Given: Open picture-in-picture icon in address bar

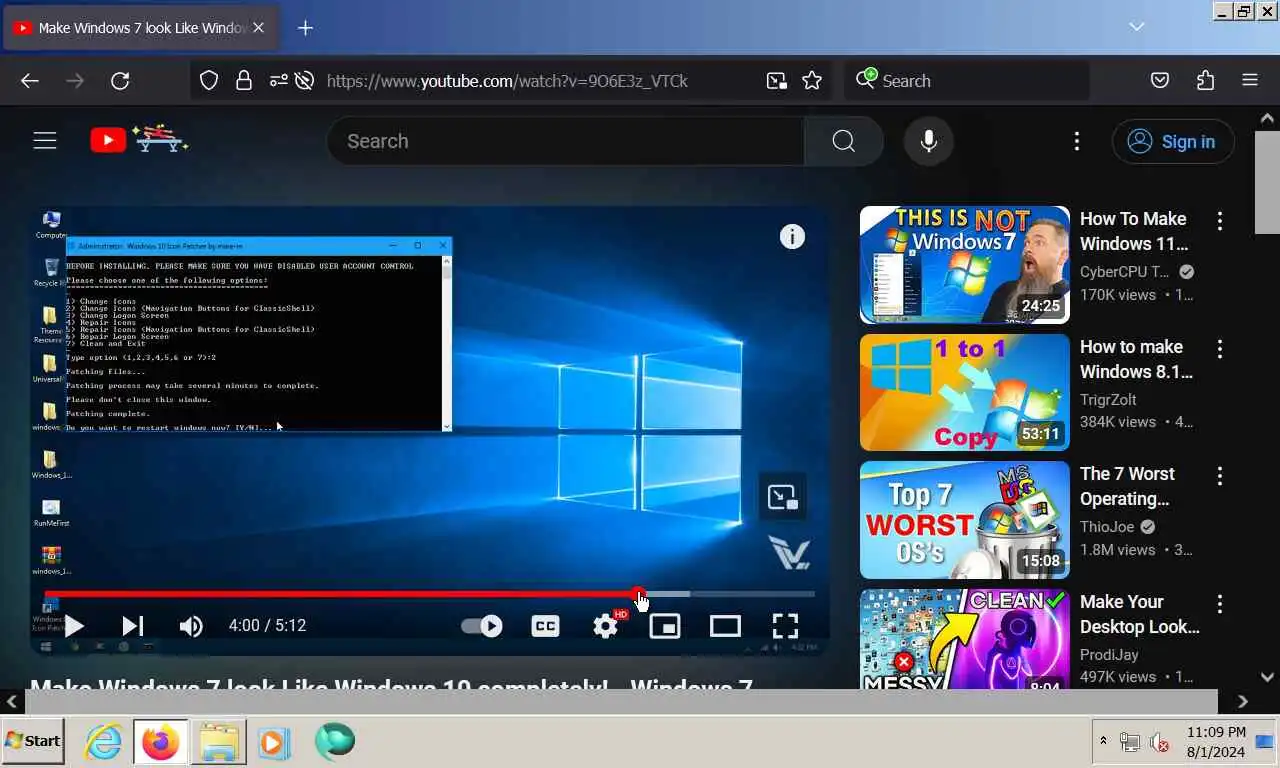Looking at the screenshot, I should pyautogui.click(x=776, y=81).
